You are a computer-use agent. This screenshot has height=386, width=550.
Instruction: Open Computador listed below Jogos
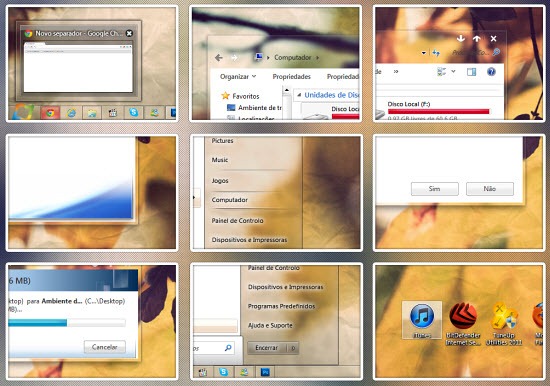[230, 200]
